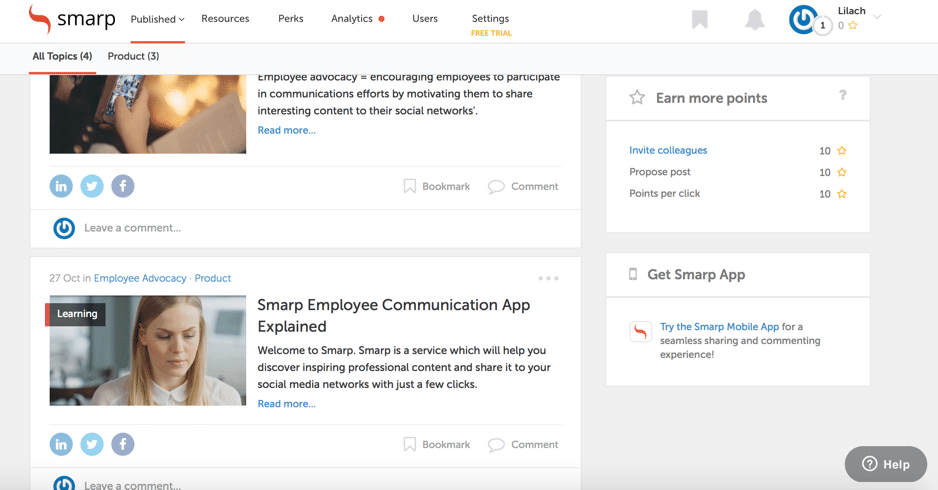Screen dimensions: 938x490
Task: Click Lilach's profile avatar
Action: [802, 19]
